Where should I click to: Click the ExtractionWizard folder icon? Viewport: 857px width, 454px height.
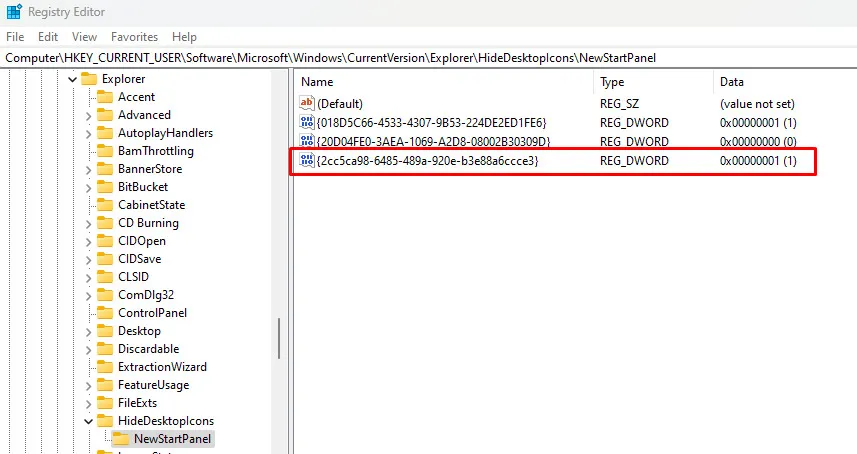point(105,368)
